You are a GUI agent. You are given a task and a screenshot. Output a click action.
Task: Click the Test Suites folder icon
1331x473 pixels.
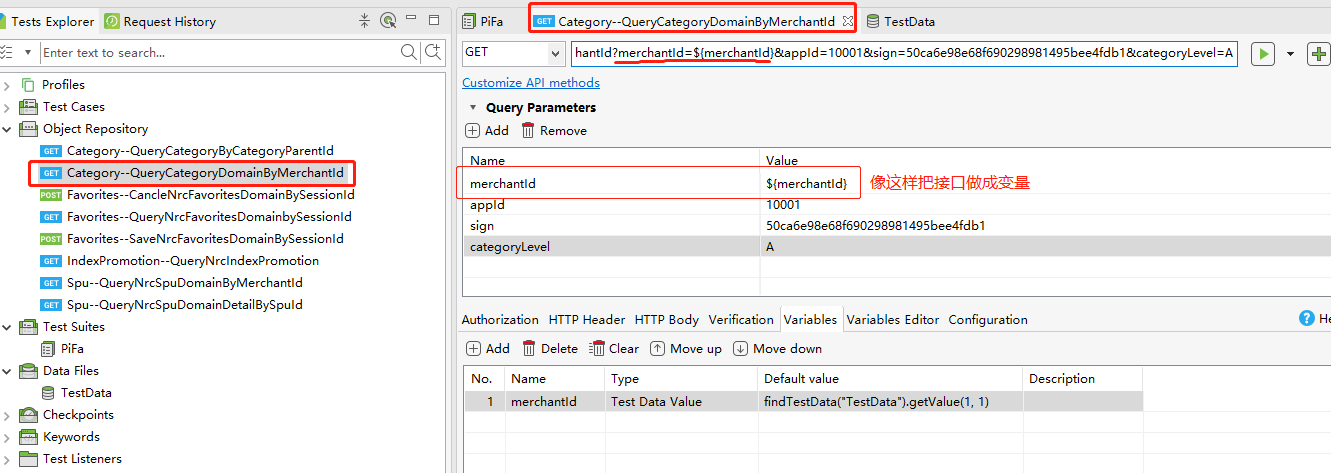coord(28,327)
